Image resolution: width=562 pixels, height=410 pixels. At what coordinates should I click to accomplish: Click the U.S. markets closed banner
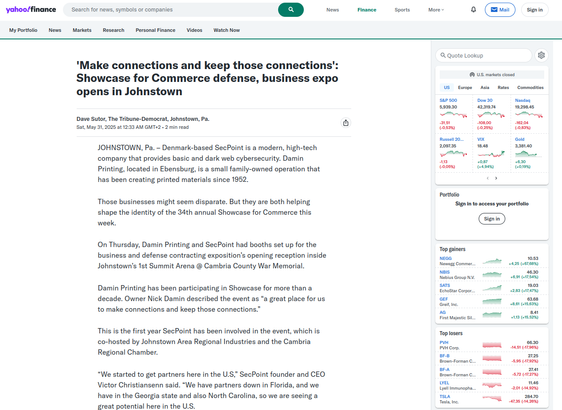coord(492,75)
